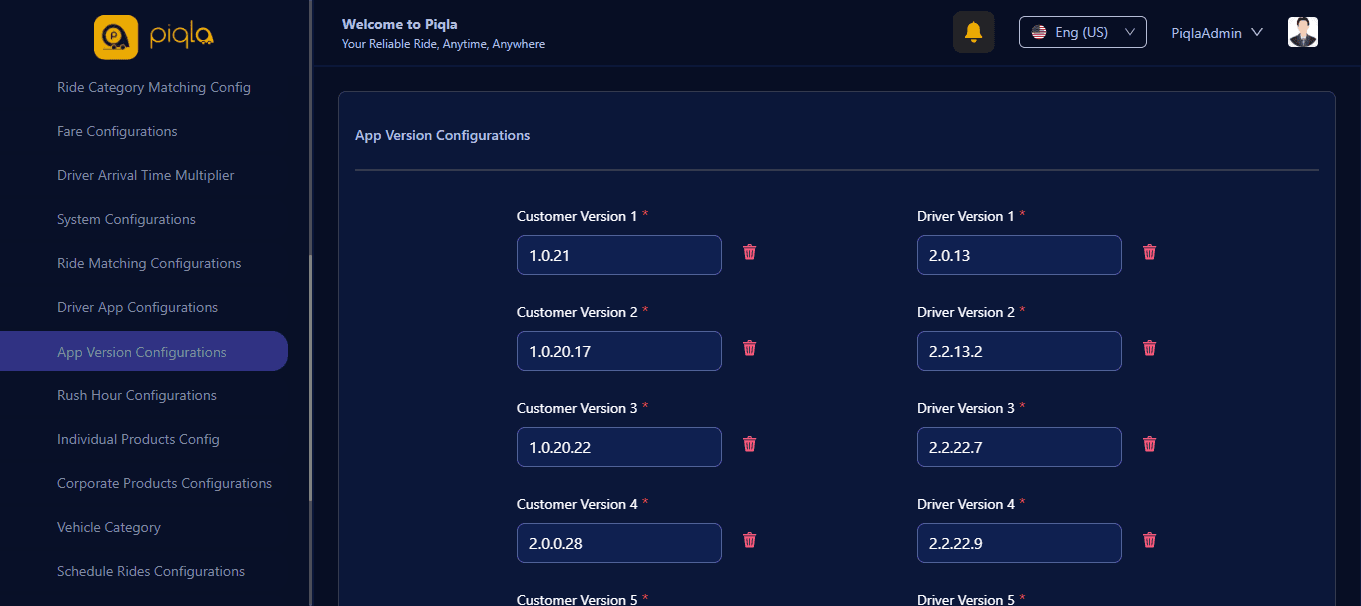Image resolution: width=1361 pixels, height=606 pixels.
Task: Click the Customer Version 1 label
Action: coord(576,216)
